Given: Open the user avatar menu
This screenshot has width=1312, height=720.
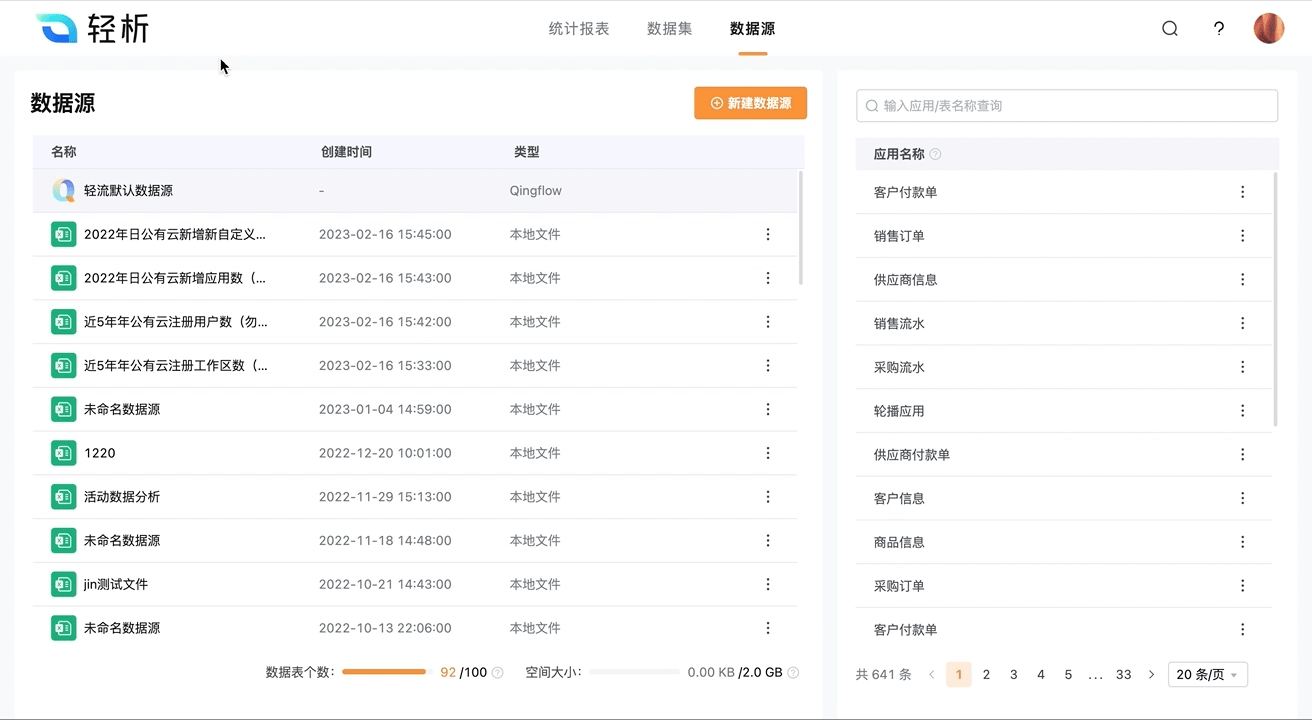Looking at the screenshot, I should click(1269, 28).
